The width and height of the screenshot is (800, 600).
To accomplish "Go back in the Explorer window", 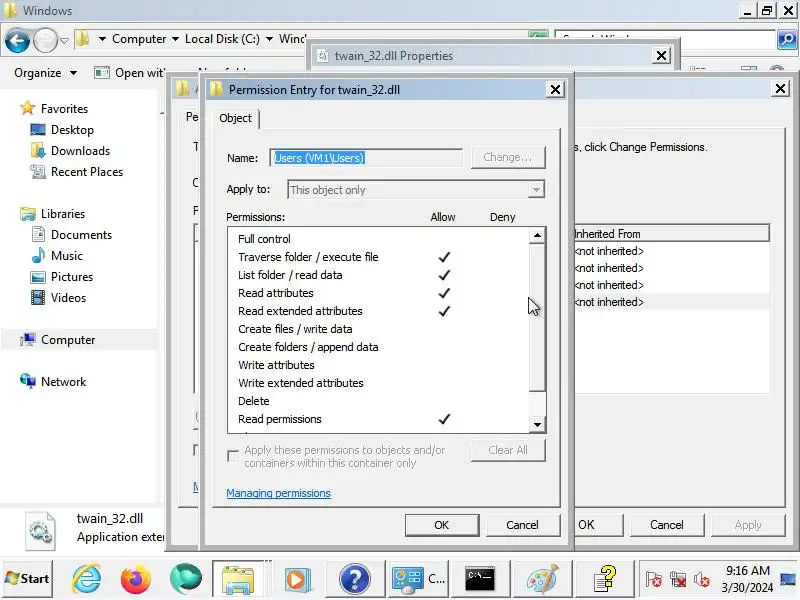I will click(17, 40).
